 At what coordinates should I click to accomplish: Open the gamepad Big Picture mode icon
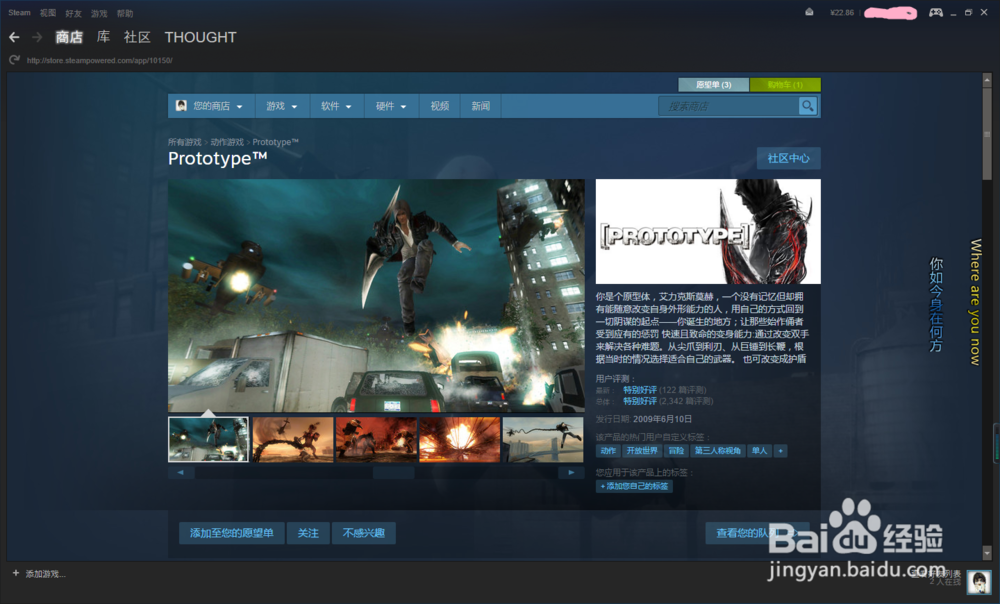click(936, 13)
